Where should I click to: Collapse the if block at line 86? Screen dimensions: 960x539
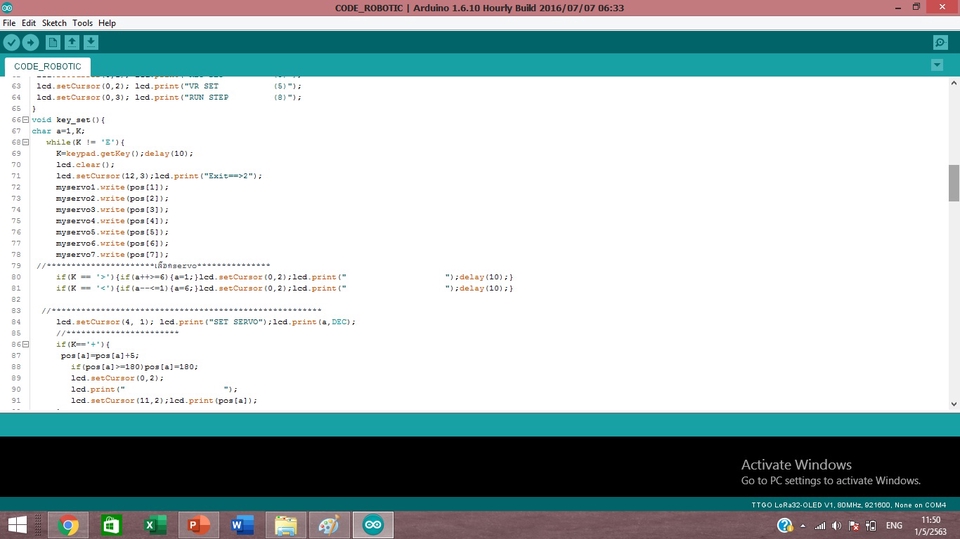click(26, 344)
